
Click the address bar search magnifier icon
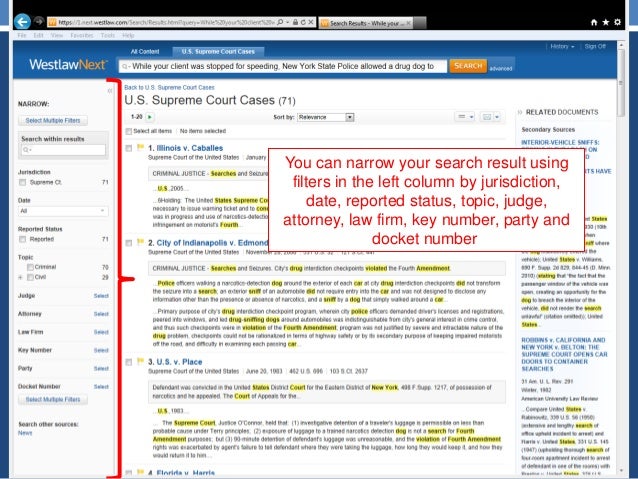(280, 22)
